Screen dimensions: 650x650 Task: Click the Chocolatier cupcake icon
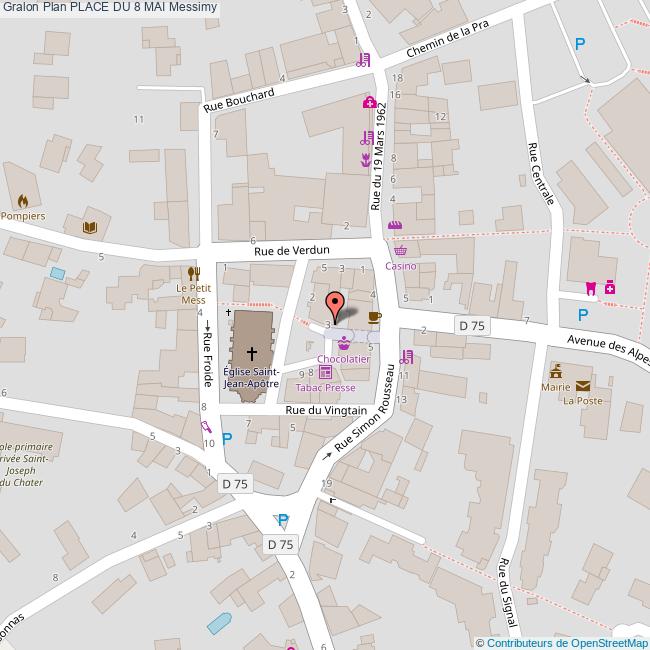coord(343,343)
